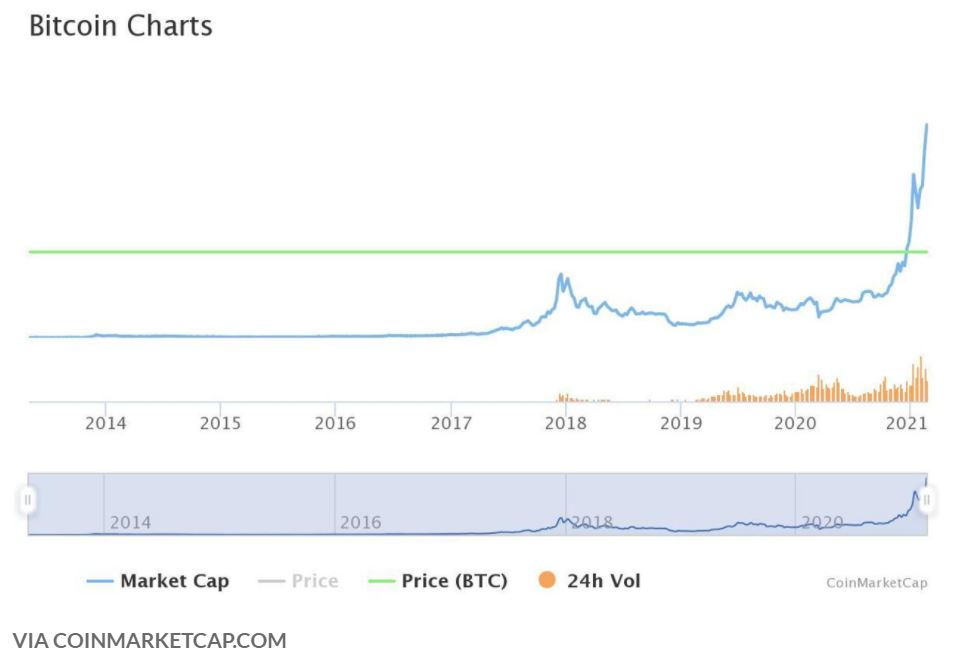Toggle the 24h Vol legend series
The image size is (967, 661).
(603, 581)
